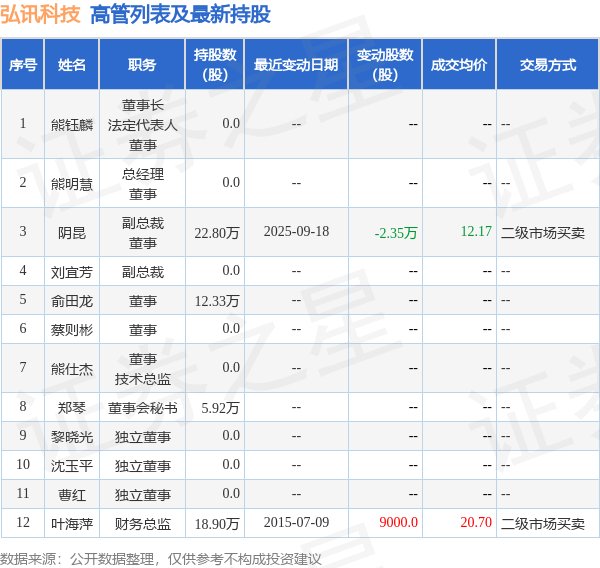
Task: Click the 序号 column header
Action: (x=23, y=65)
